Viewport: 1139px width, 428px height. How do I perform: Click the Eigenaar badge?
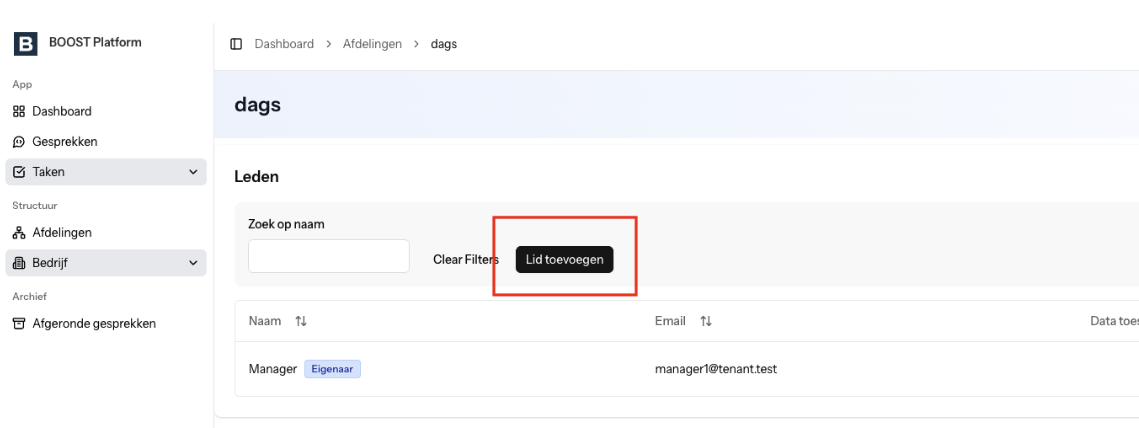332,369
